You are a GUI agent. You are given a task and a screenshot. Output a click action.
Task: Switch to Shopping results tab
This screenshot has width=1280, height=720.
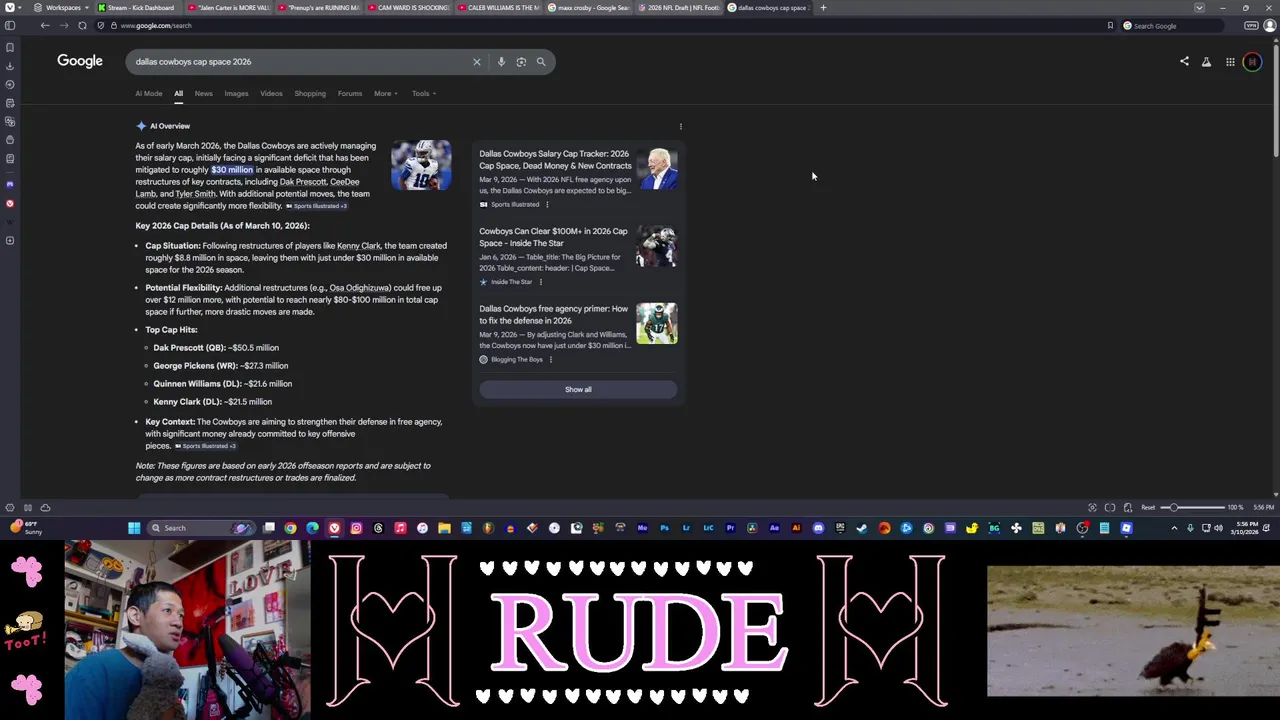point(310,94)
